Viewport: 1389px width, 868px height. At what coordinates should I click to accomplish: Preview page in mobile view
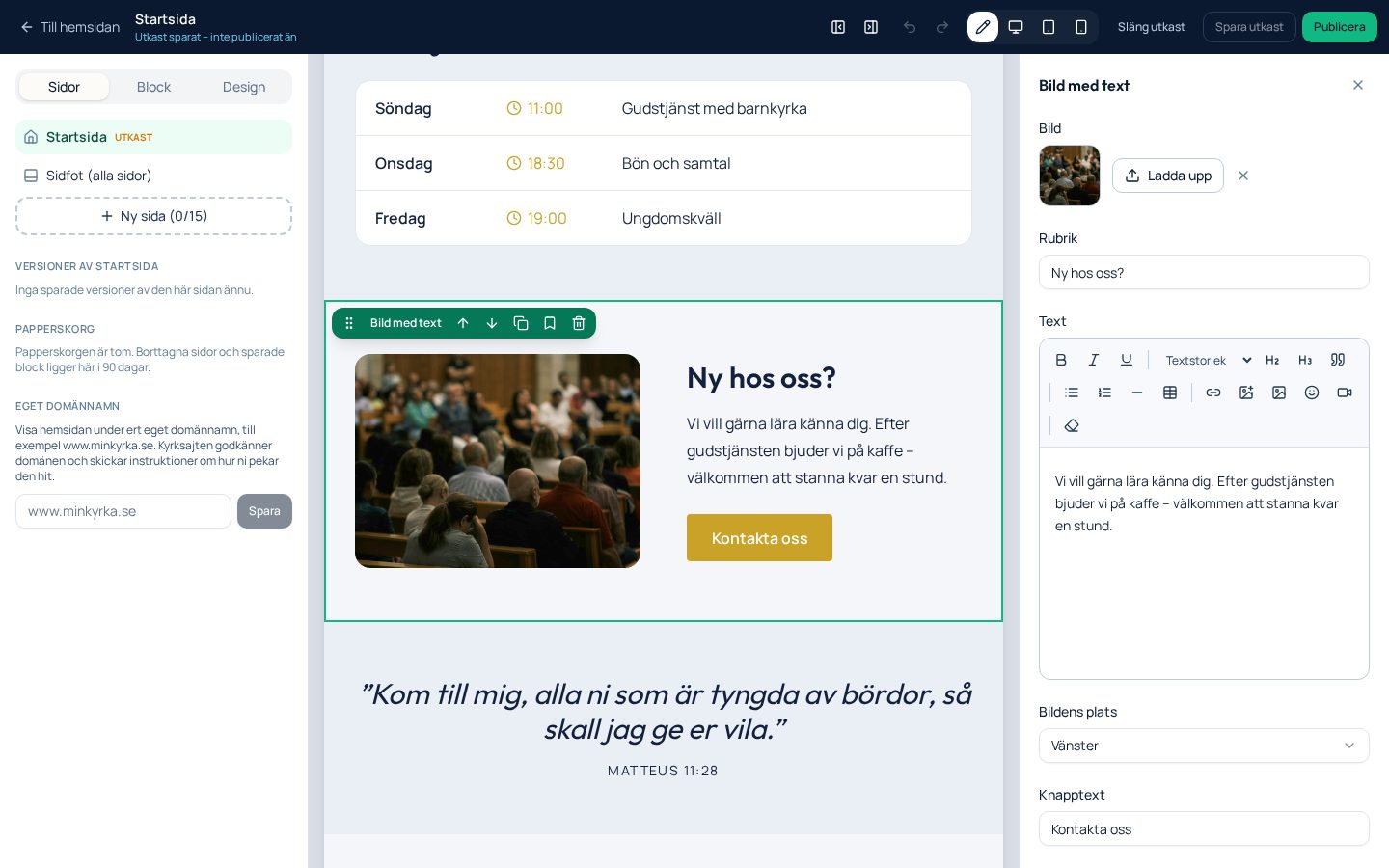coord(1081,27)
